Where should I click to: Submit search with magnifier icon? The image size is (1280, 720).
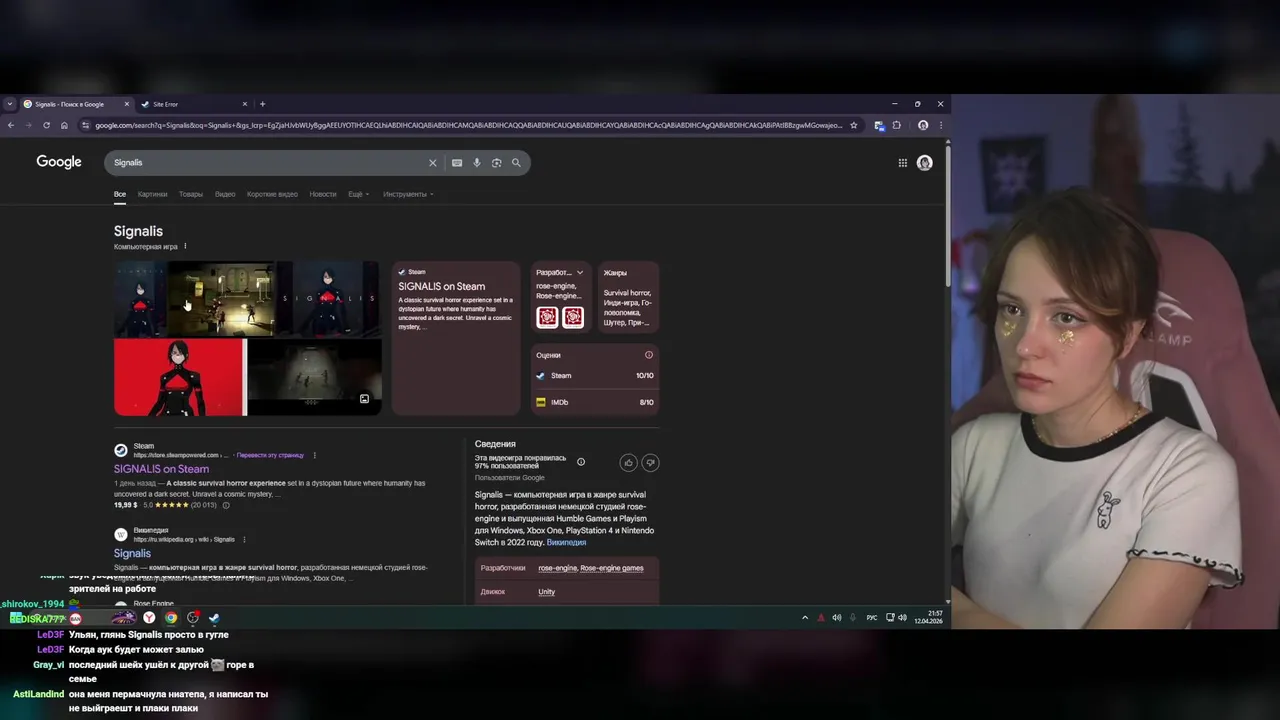click(516, 163)
